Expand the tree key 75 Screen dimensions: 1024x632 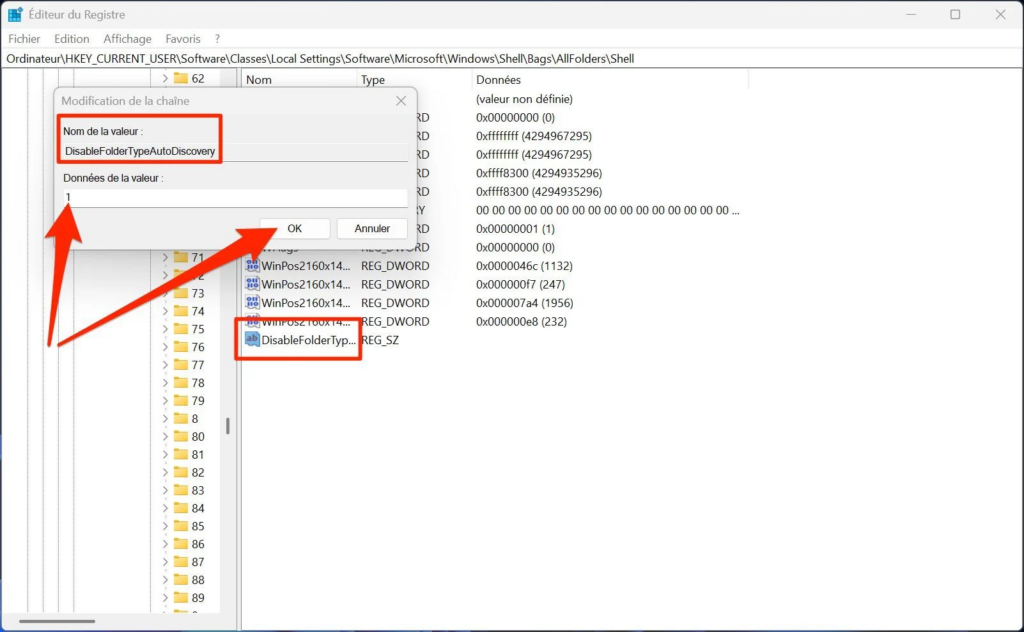(165, 329)
